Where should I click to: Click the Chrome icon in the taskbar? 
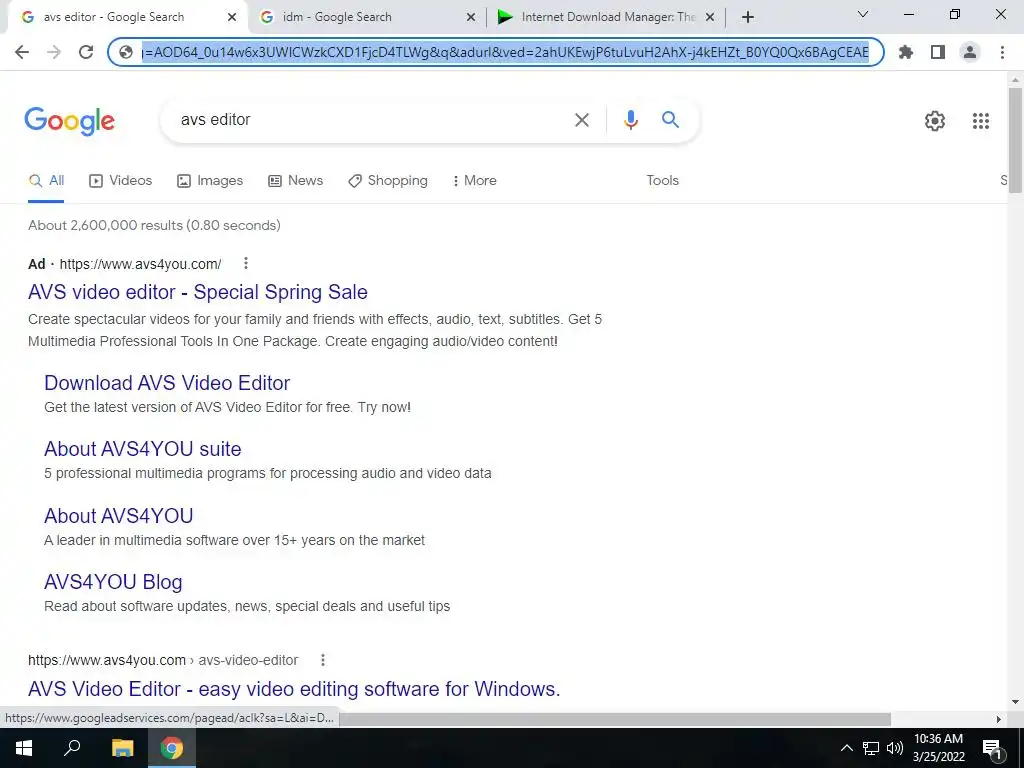pos(172,748)
